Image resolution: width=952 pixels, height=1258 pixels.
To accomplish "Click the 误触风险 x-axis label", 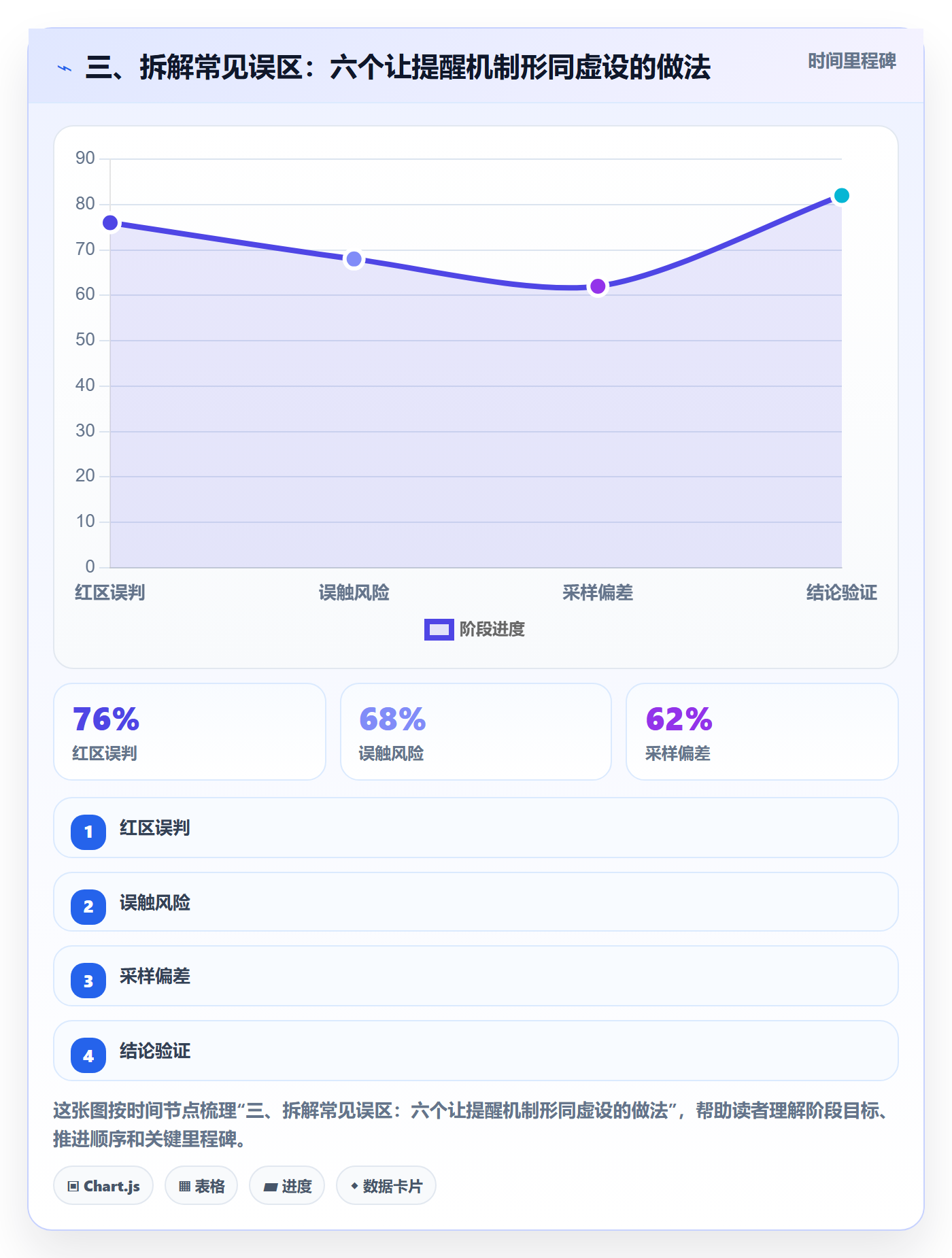I will click(354, 593).
